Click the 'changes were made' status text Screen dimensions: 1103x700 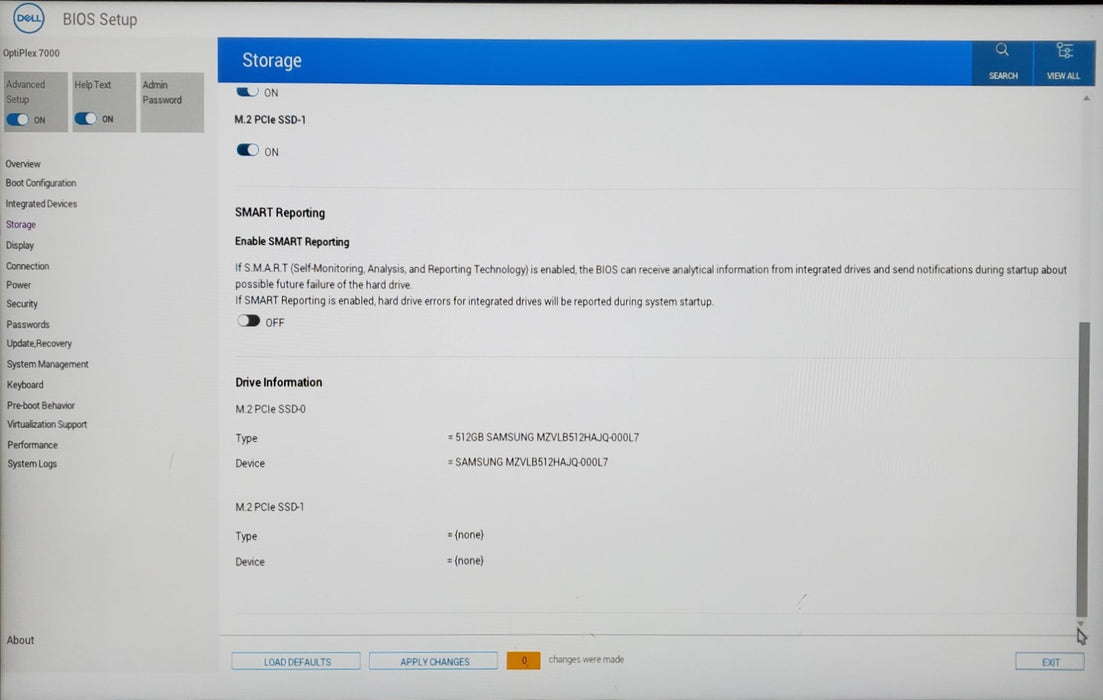pyautogui.click(x=586, y=659)
